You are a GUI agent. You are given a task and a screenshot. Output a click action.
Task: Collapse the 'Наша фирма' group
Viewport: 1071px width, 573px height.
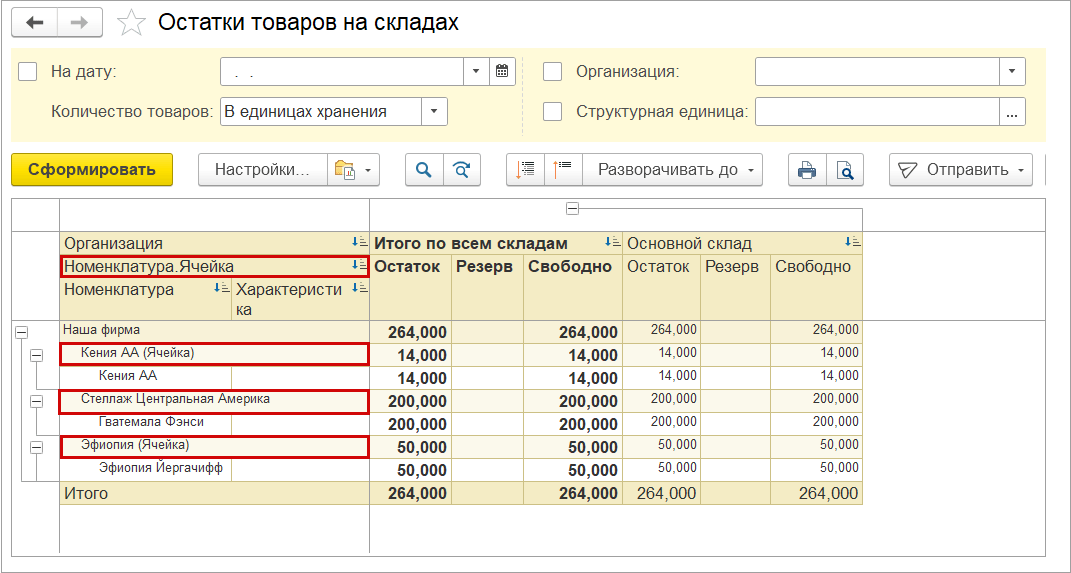(22, 332)
